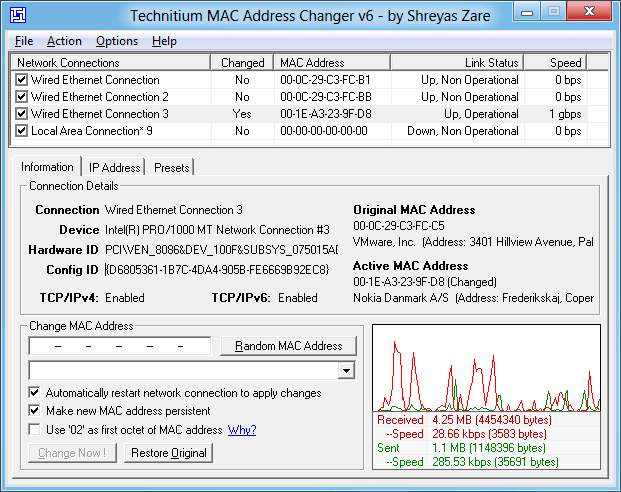Open the File menu
This screenshot has width=621, height=492.
(x=24, y=41)
